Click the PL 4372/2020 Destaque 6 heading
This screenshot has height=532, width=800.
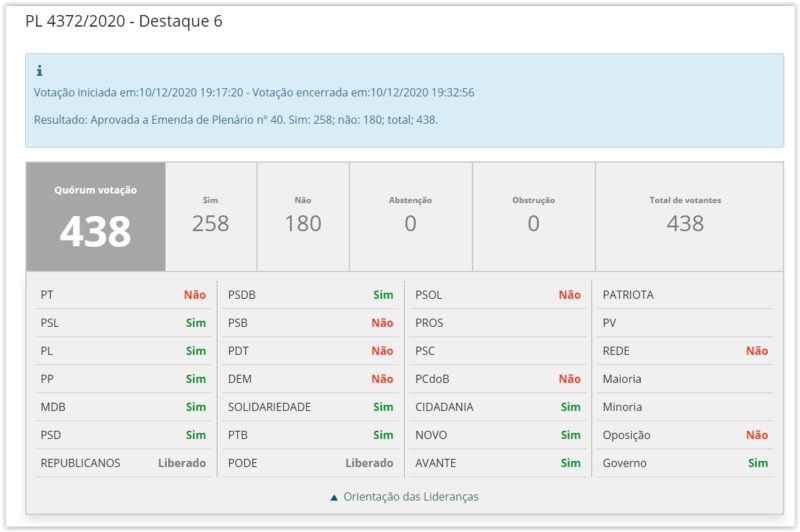coord(124,21)
